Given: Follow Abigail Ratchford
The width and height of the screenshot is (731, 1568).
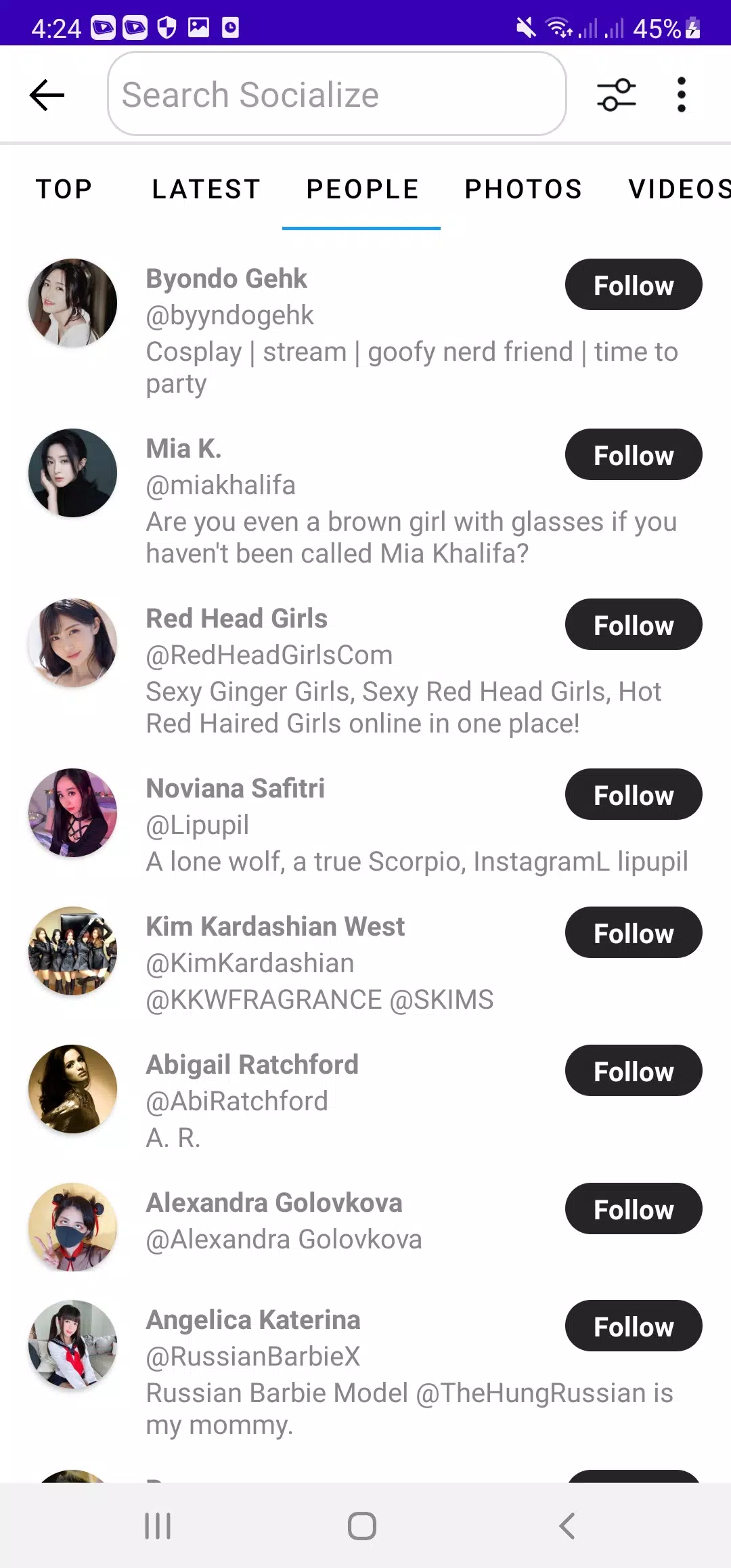Looking at the screenshot, I should [634, 1071].
